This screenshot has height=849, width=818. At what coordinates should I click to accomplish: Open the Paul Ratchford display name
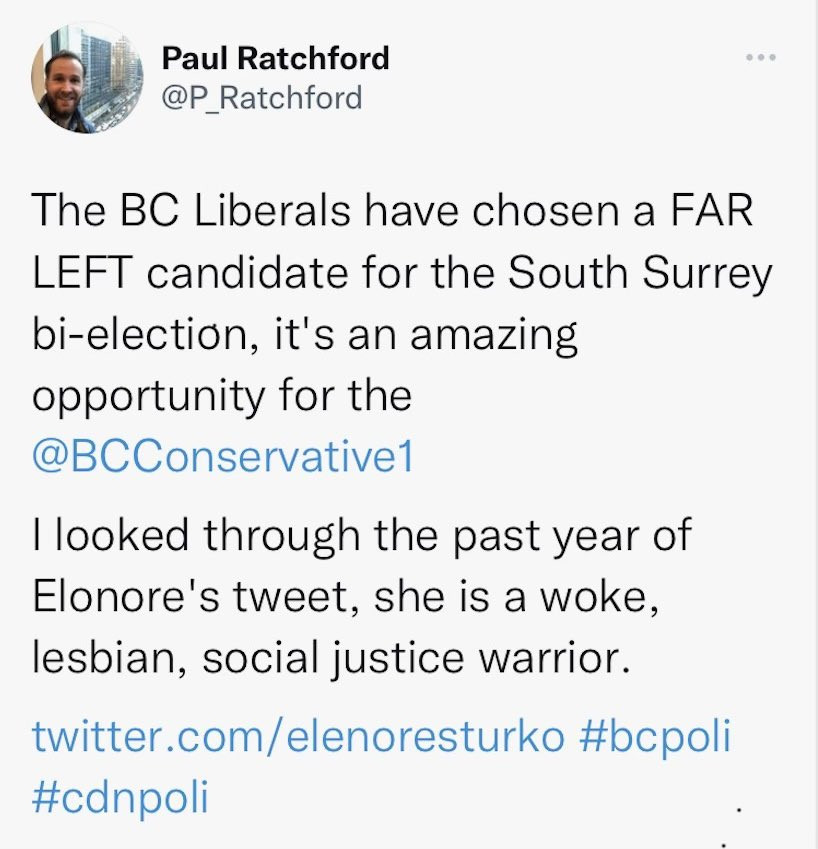[275, 58]
